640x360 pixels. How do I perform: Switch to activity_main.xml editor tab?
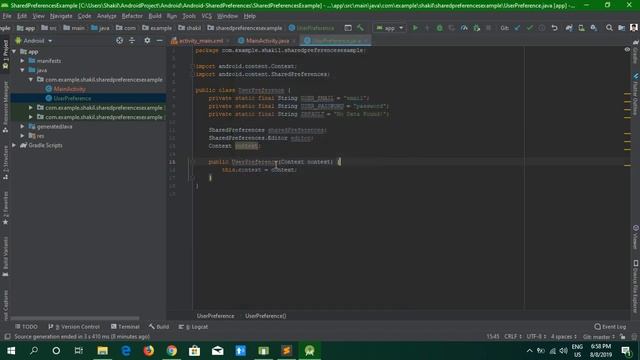click(200, 41)
